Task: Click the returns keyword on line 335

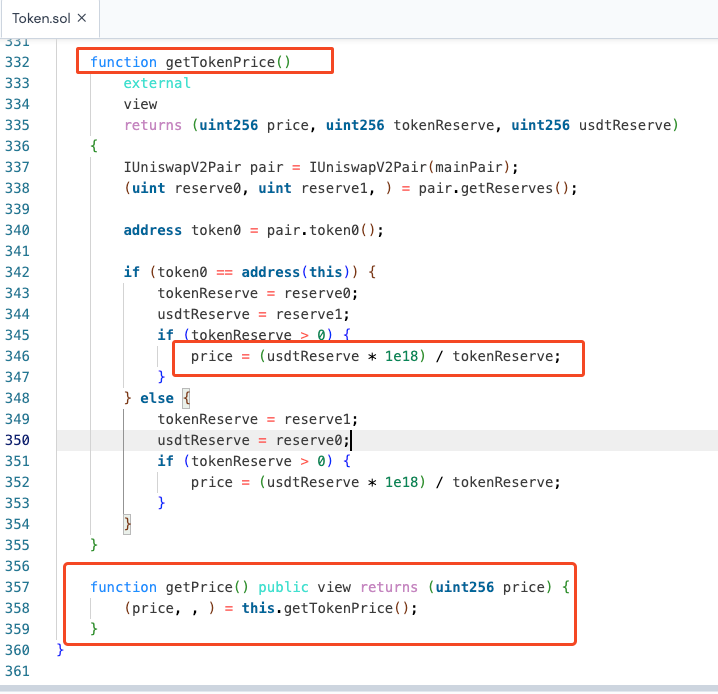Action: [x=153, y=125]
